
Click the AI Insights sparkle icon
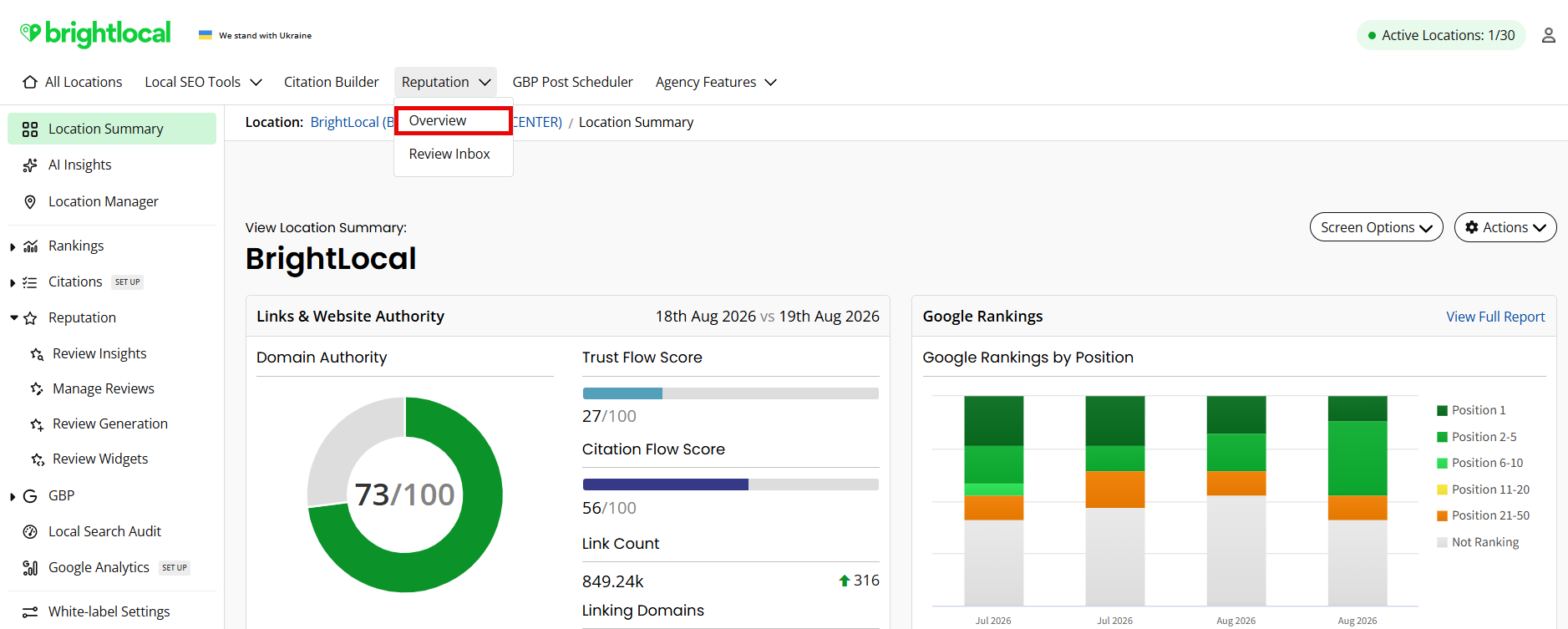[x=30, y=165]
